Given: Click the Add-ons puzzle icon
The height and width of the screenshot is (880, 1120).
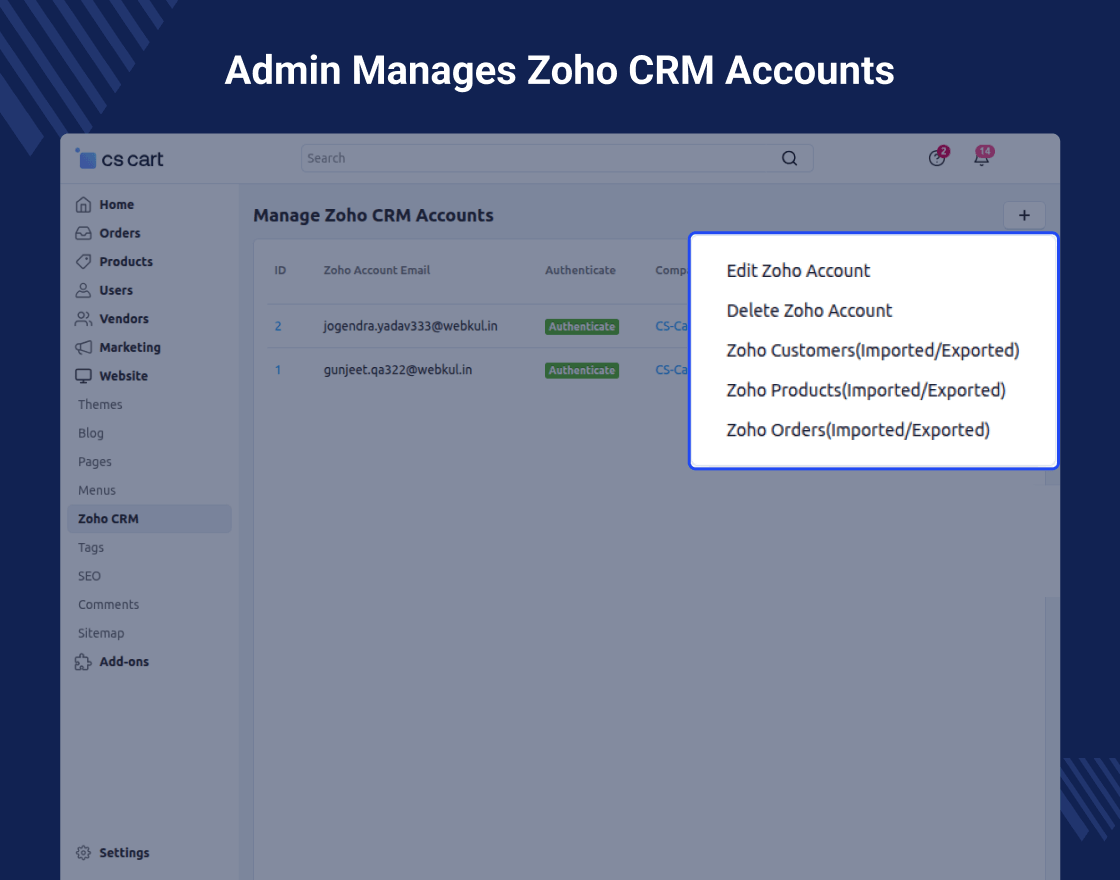Looking at the screenshot, I should pyautogui.click(x=83, y=662).
